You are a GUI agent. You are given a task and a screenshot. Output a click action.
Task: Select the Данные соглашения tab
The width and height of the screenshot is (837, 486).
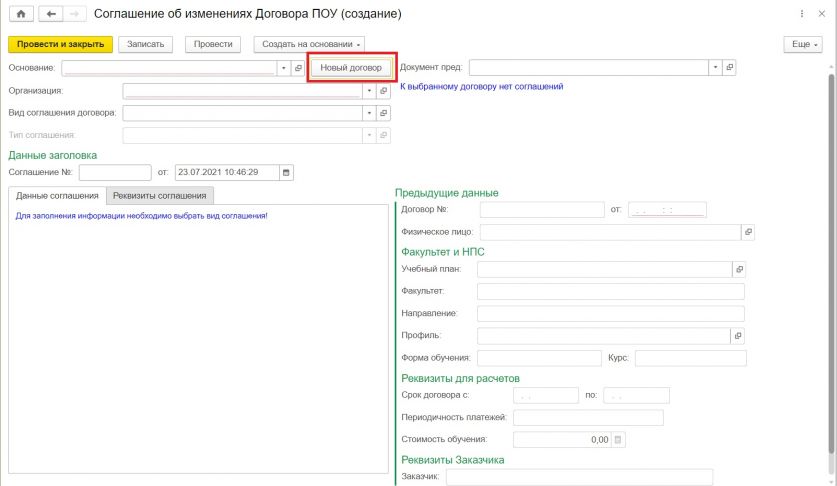57,195
